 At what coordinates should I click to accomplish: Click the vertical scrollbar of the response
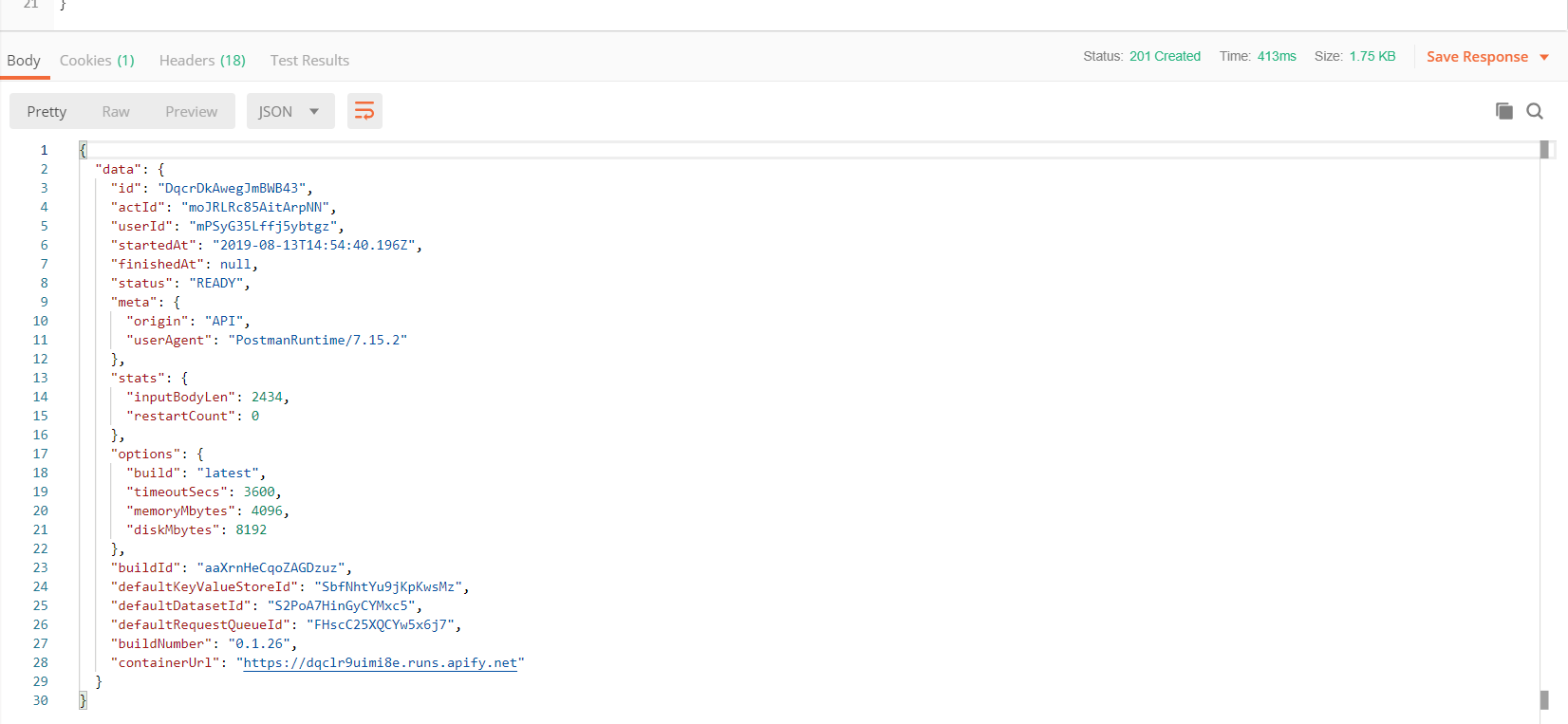click(1544, 427)
